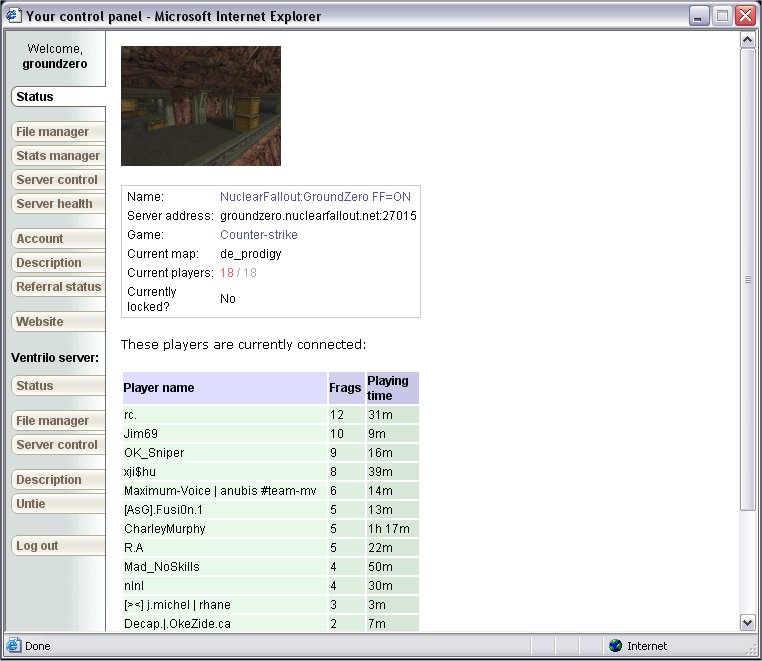The height and width of the screenshot is (661, 762).
Task: Click the current map value de_prodigy
Action: coord(251,254)
